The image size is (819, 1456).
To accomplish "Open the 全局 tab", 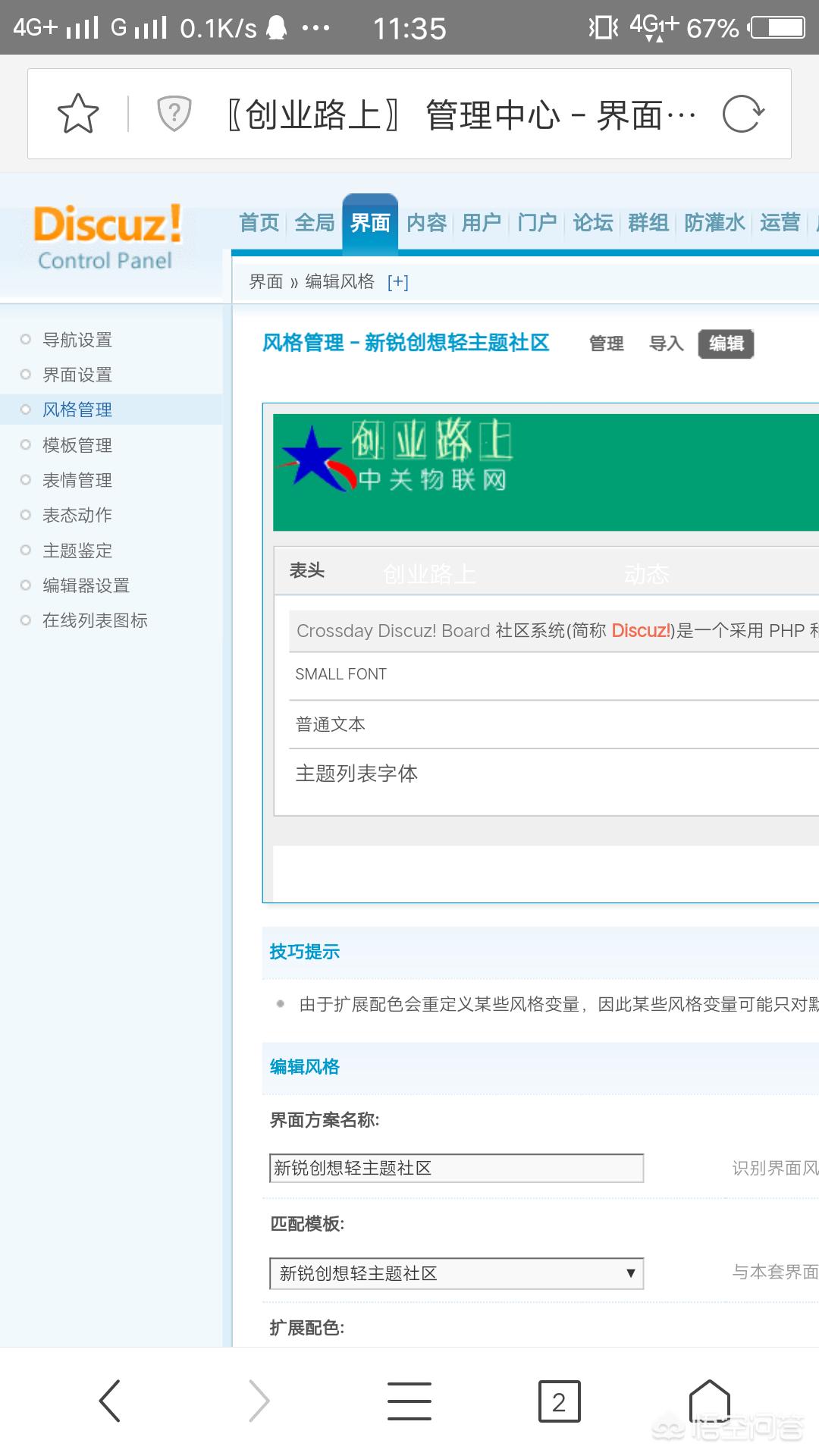I will [x=315, y=222].
